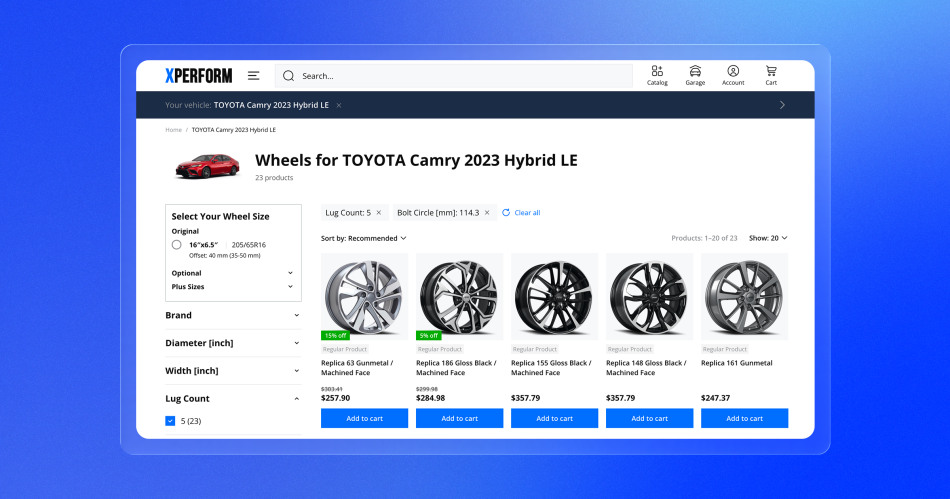This screenshot has width=950, height=499.
Task: Open the Show: 20 per-page dropdown
Action: 768,238
